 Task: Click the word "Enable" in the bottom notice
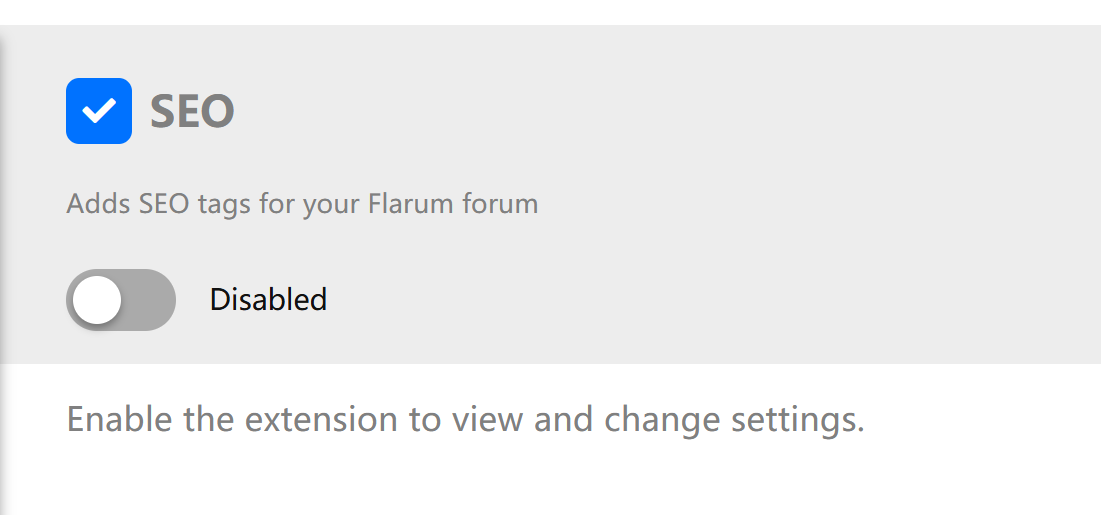tap(119, 419)
